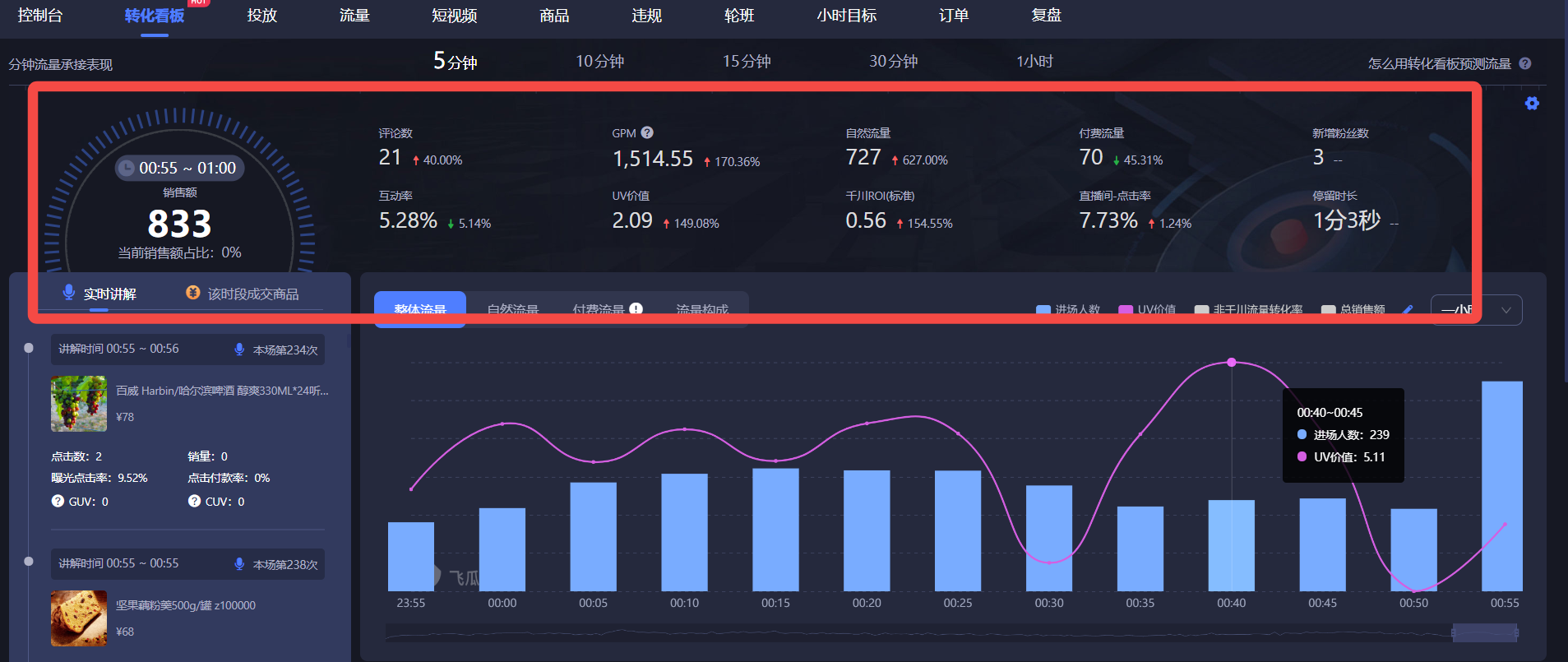This screenshot has width=1568, height=662.
Task: Click the 坚果藕粉羹500g/罐 product title
Action: (186, 605)
